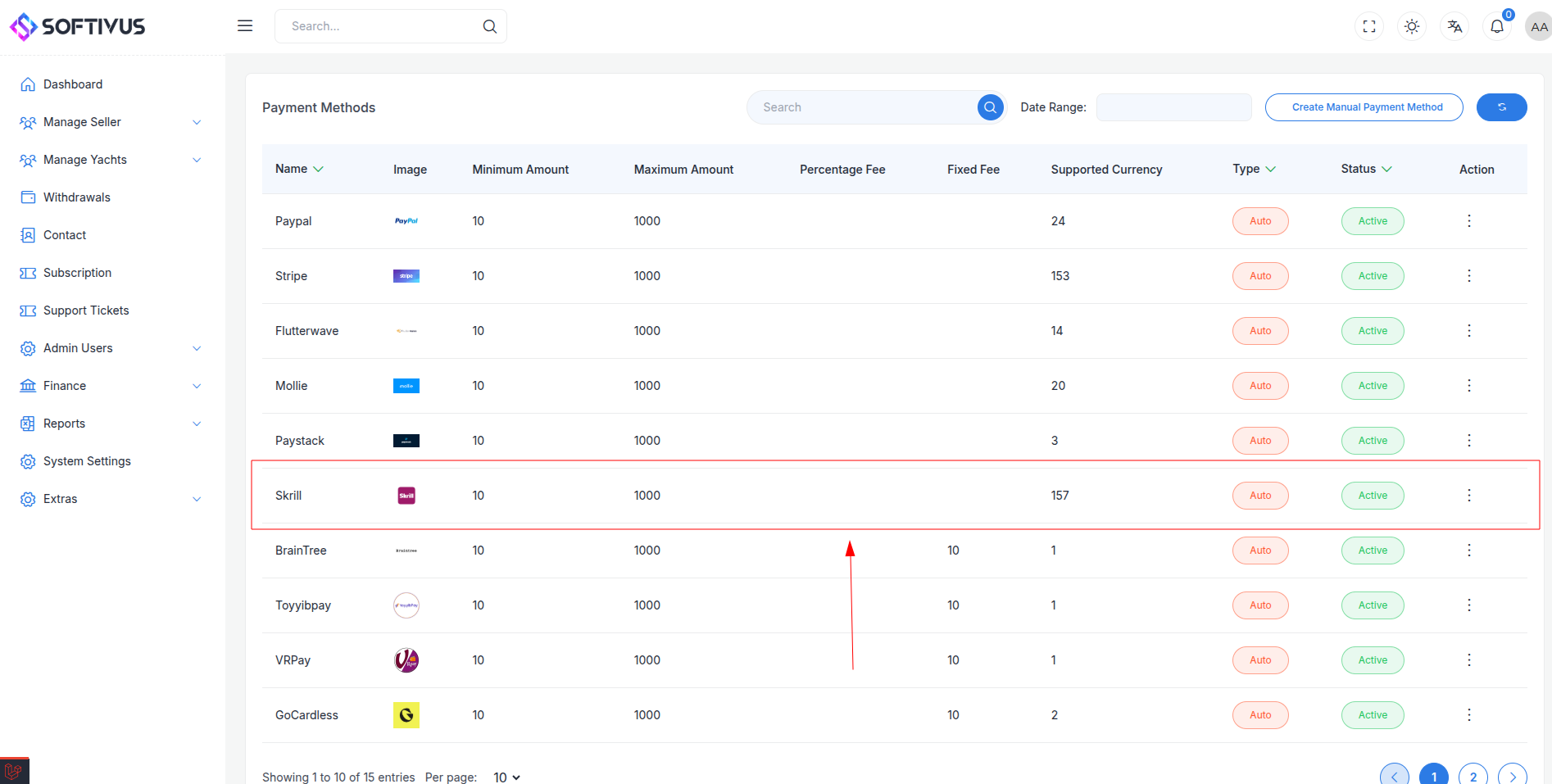1552x784 pixels.
Task: Open the Paypal row three-dot menu
Action: click(x=1468, y=221)
